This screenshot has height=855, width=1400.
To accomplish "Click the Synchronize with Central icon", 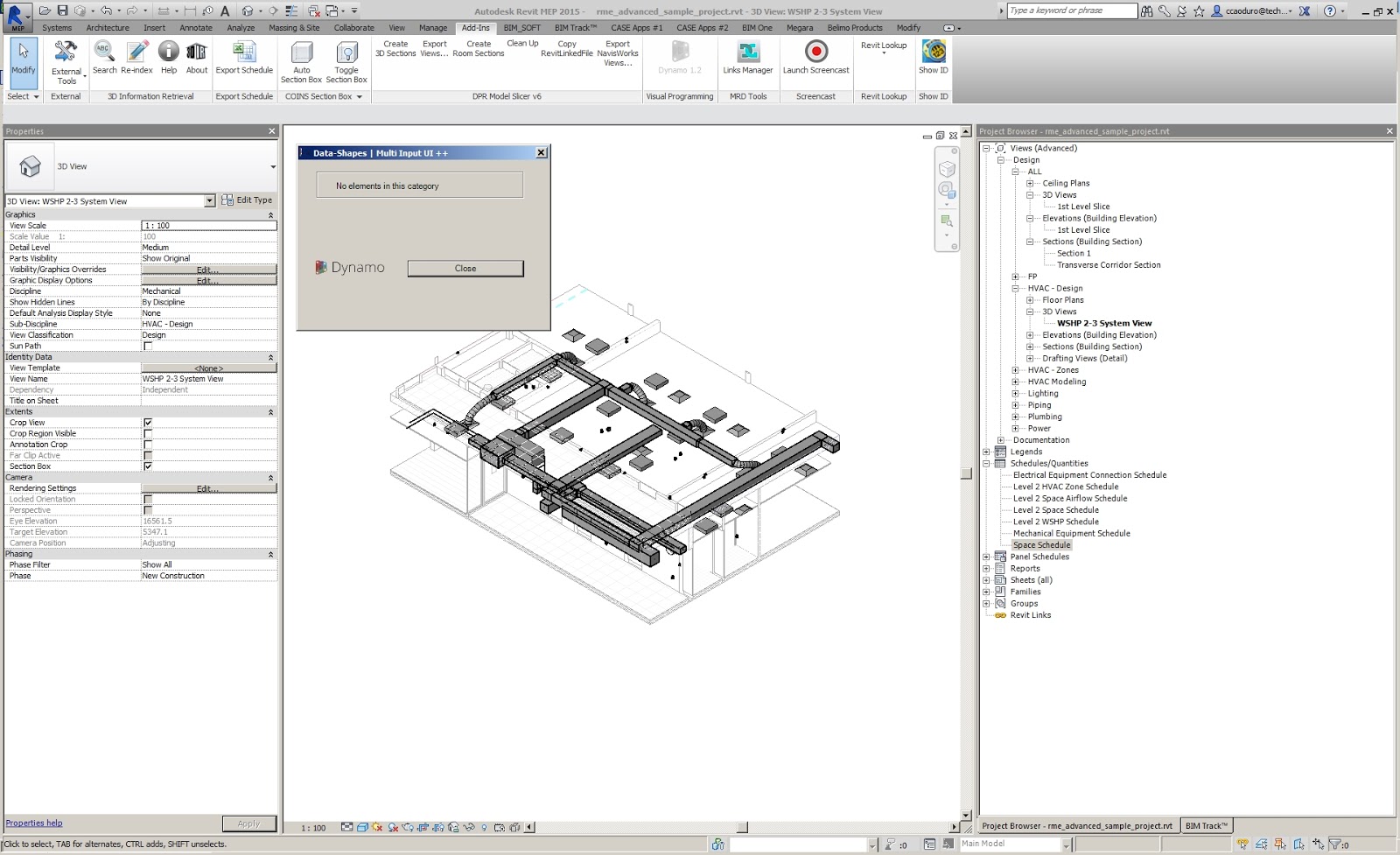I will (x=80, y=11).
